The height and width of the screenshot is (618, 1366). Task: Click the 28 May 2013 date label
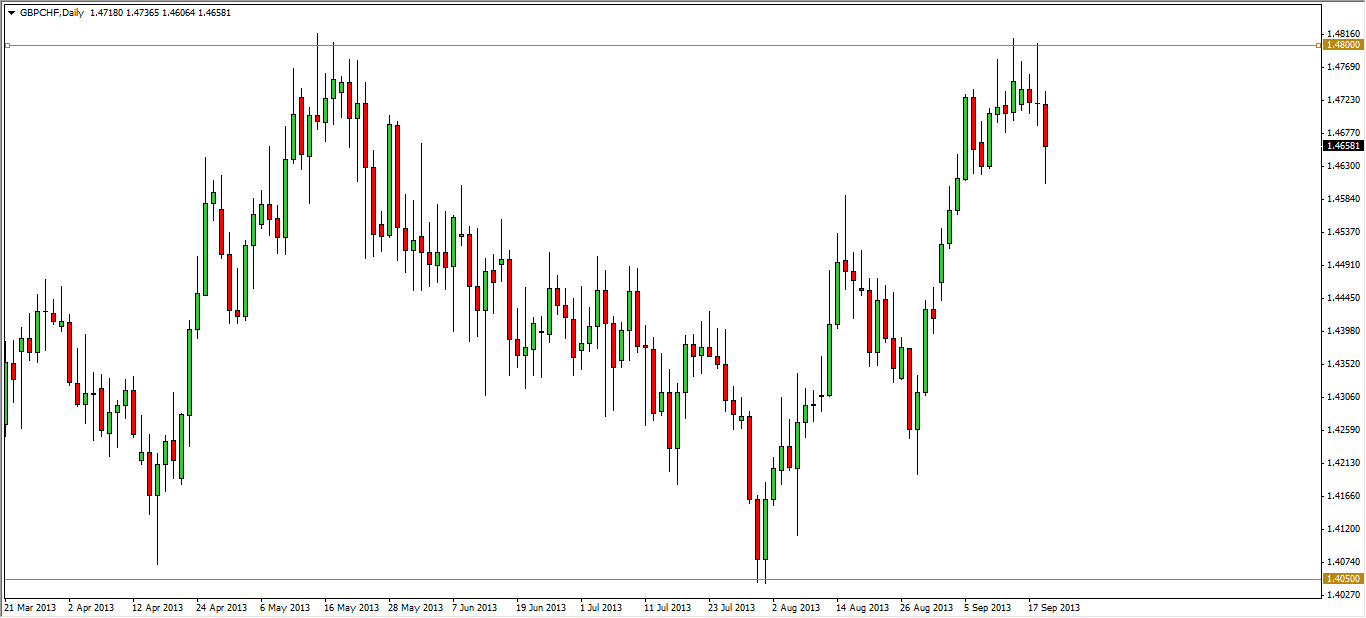click(415, 607)
